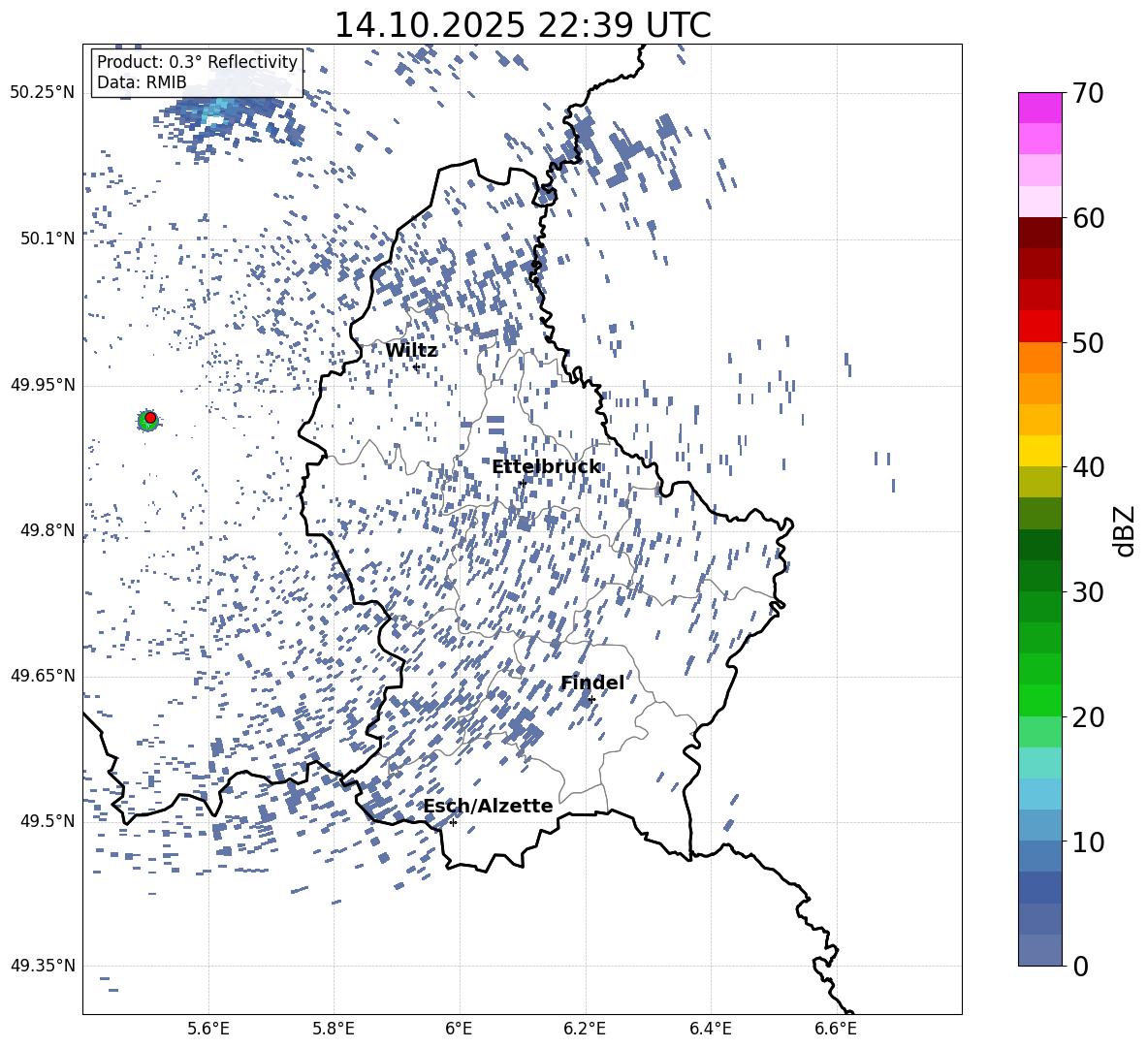
Task: Click the 49.5°N latitude tick label
Action: pyautogui.click(x=48, y=821)
